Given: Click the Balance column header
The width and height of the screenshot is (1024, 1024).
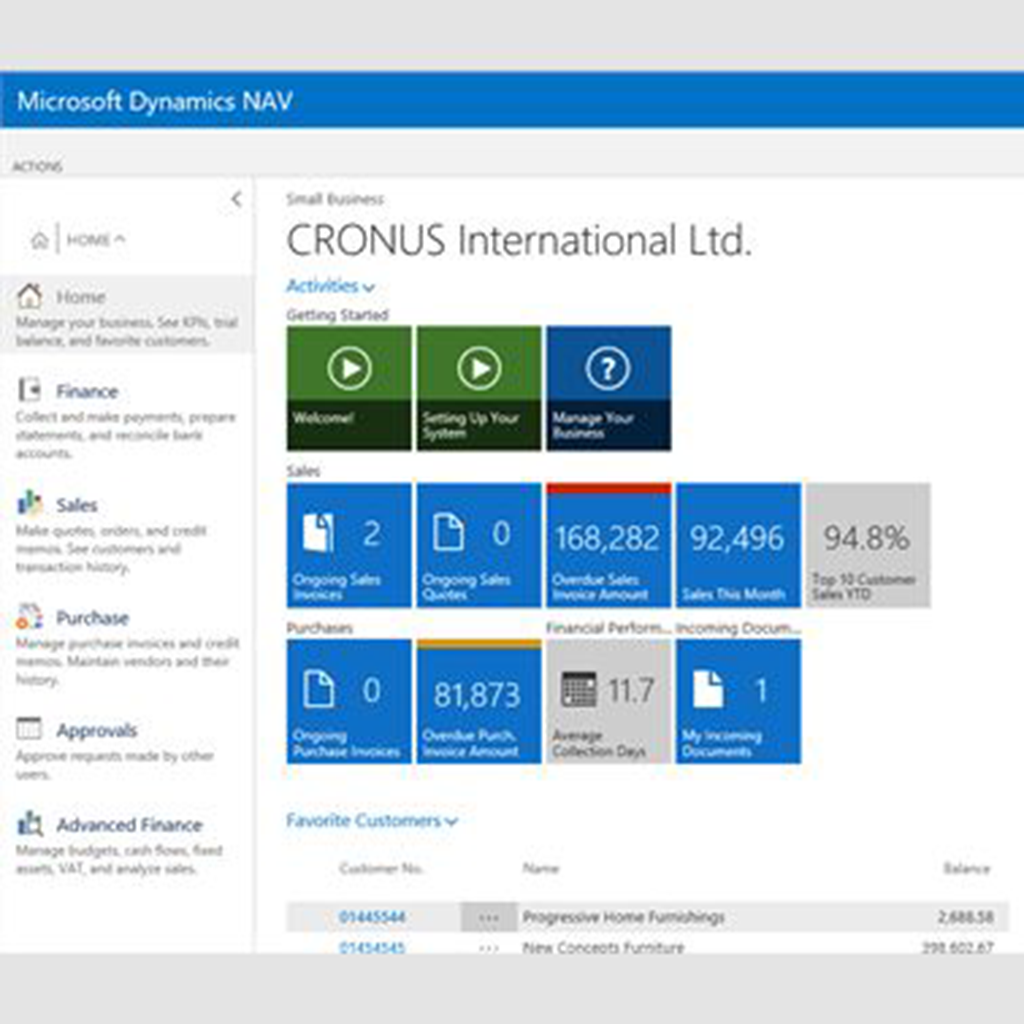Looking at the screenshot, I should point(967,868).
